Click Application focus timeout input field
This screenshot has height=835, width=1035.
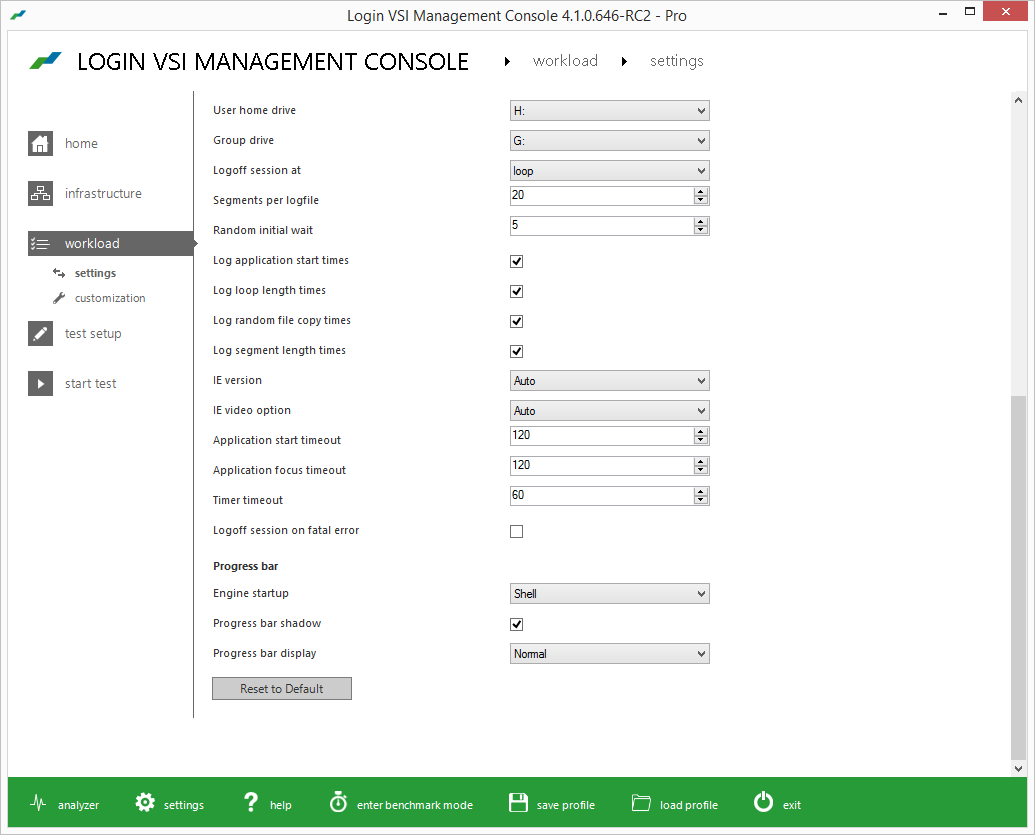tap(601, 465)
